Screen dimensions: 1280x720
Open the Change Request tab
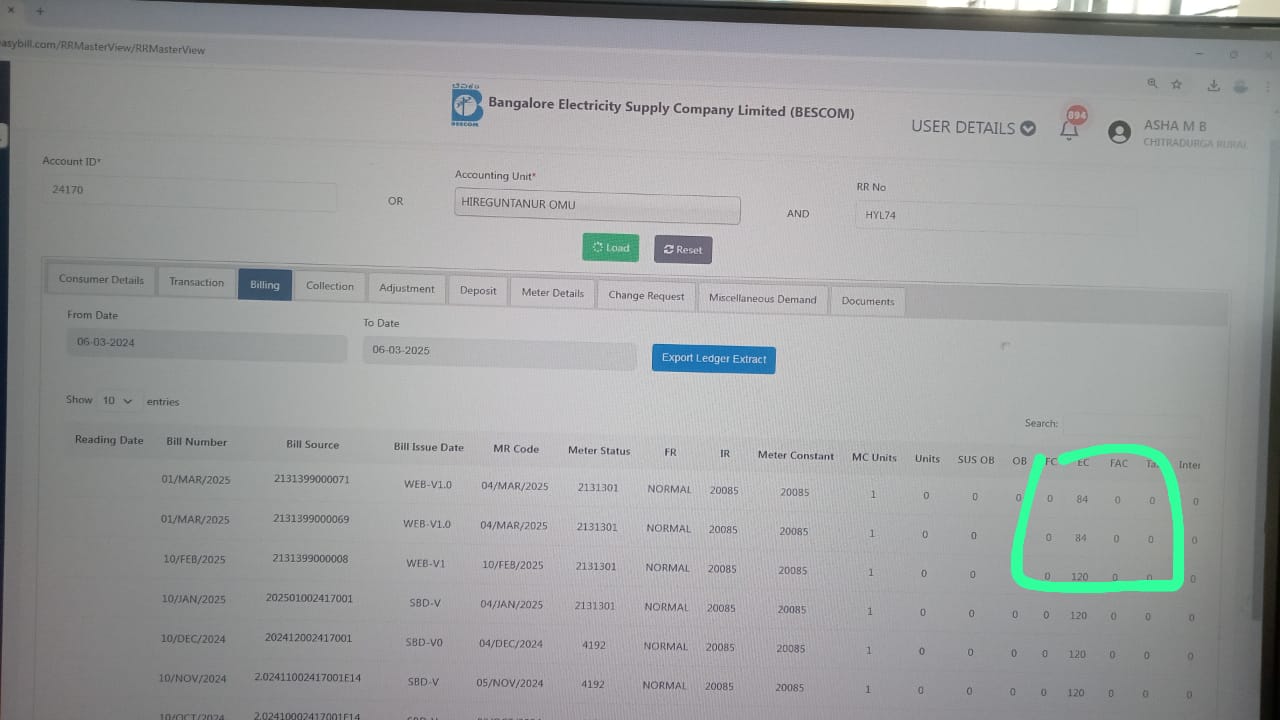(646, 295)
